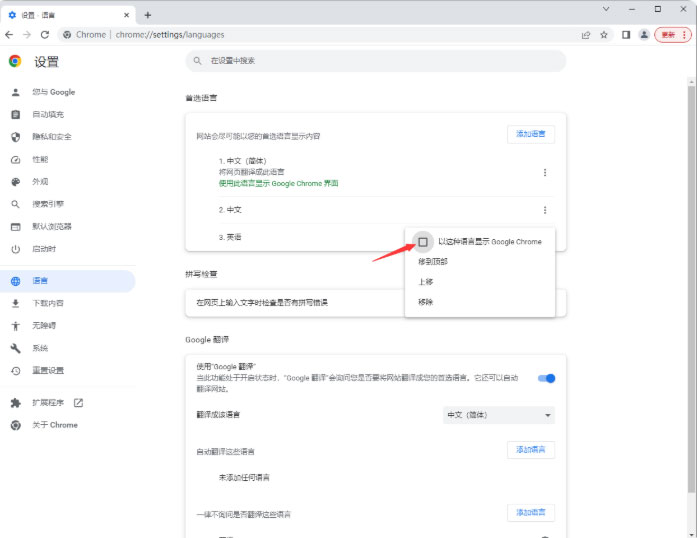Image resolution: width=697 pixels, height=538 pixels.
Task: Bookmark this page with the star icon
Action: pyautogui.click(x=604, y=35)
